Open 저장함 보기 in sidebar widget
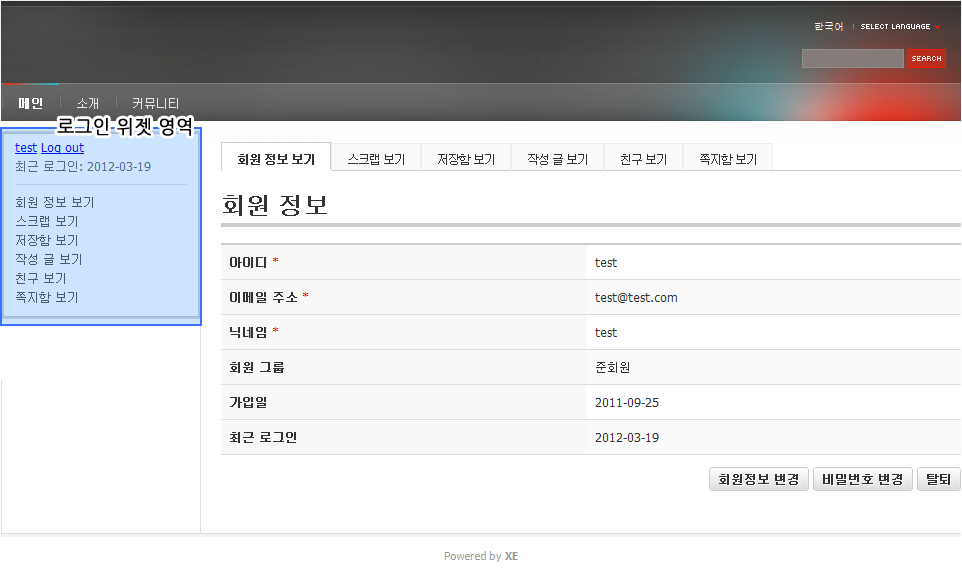962x573 pixels. [47, 240]
